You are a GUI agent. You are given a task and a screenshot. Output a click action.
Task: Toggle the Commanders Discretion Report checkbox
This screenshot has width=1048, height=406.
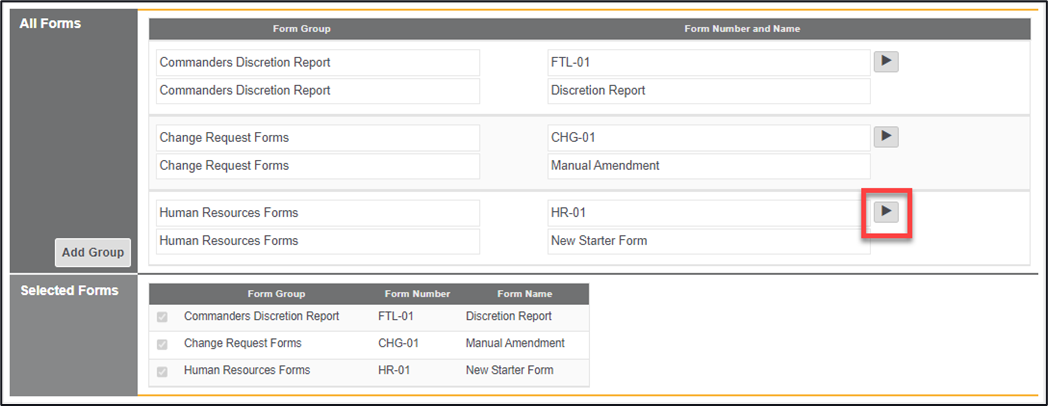pos(163,317)
